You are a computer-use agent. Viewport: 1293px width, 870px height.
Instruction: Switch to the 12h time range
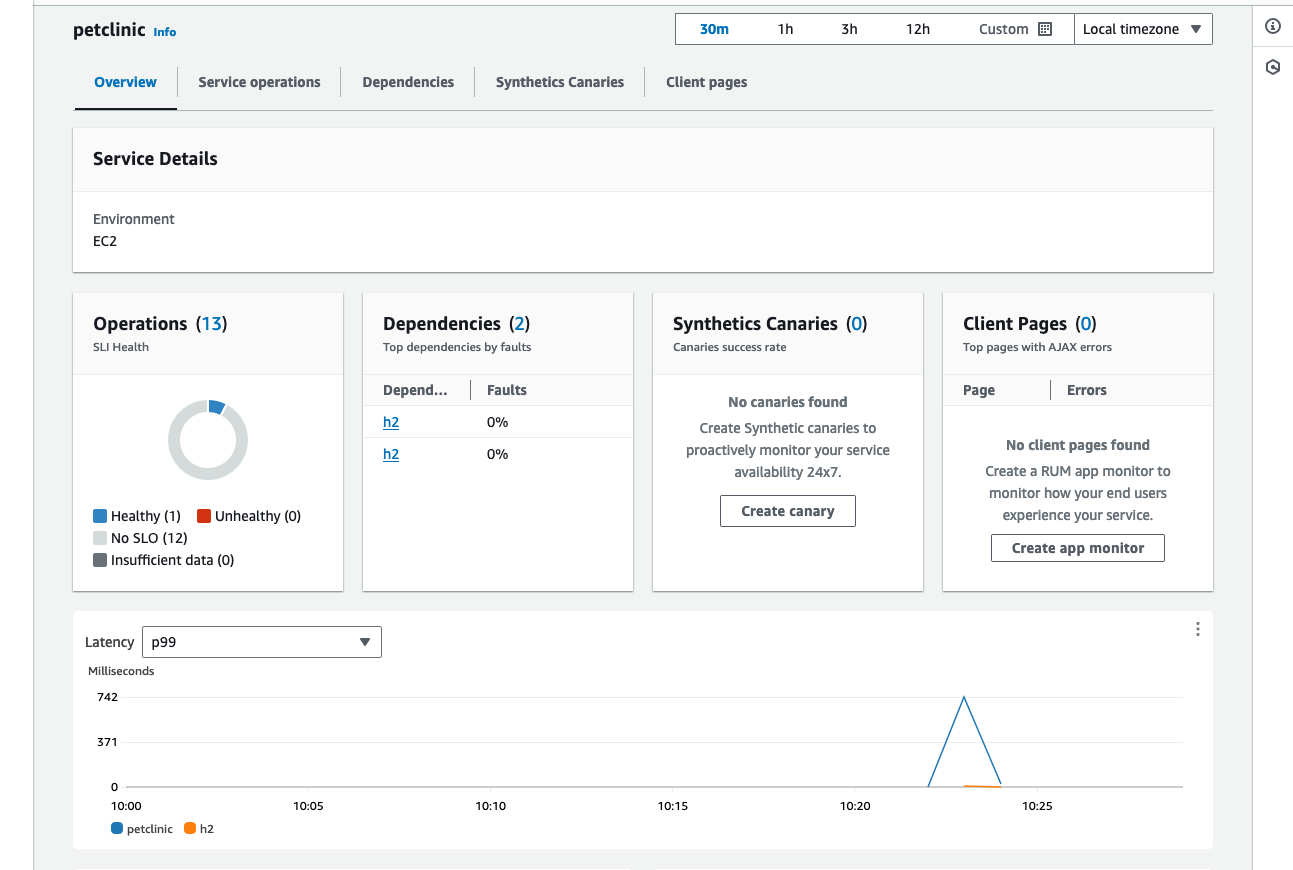point(918,28)
